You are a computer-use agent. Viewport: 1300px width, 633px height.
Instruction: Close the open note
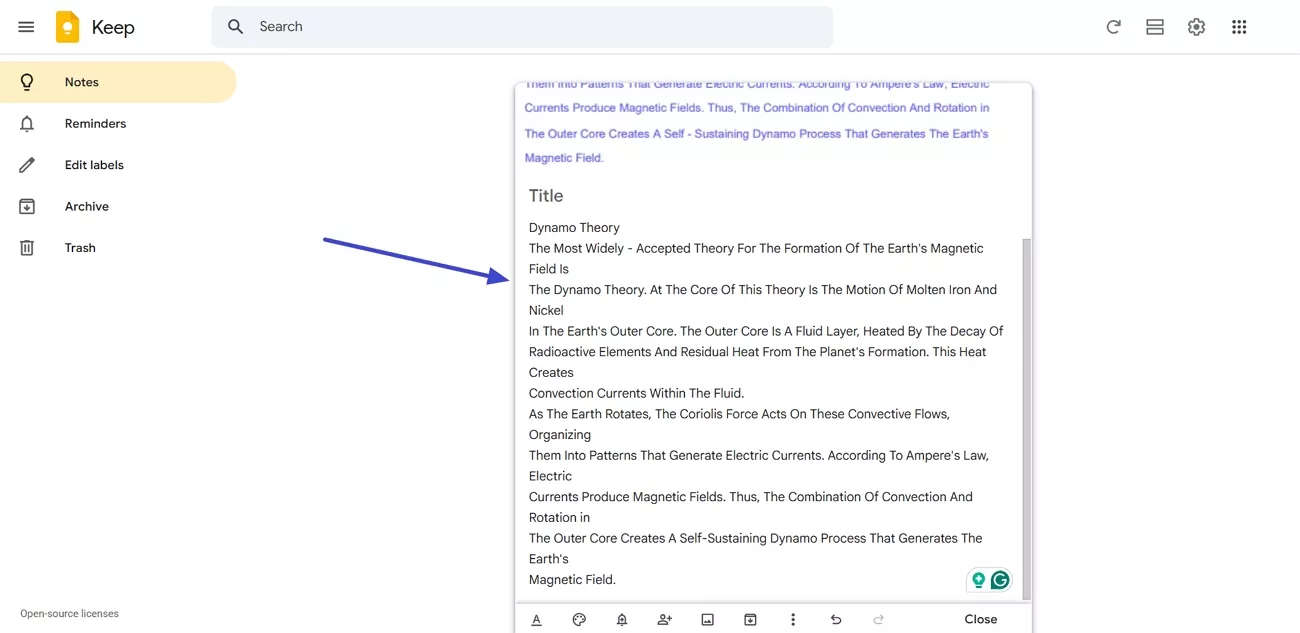pyautogui.click(x=980, y=619)
